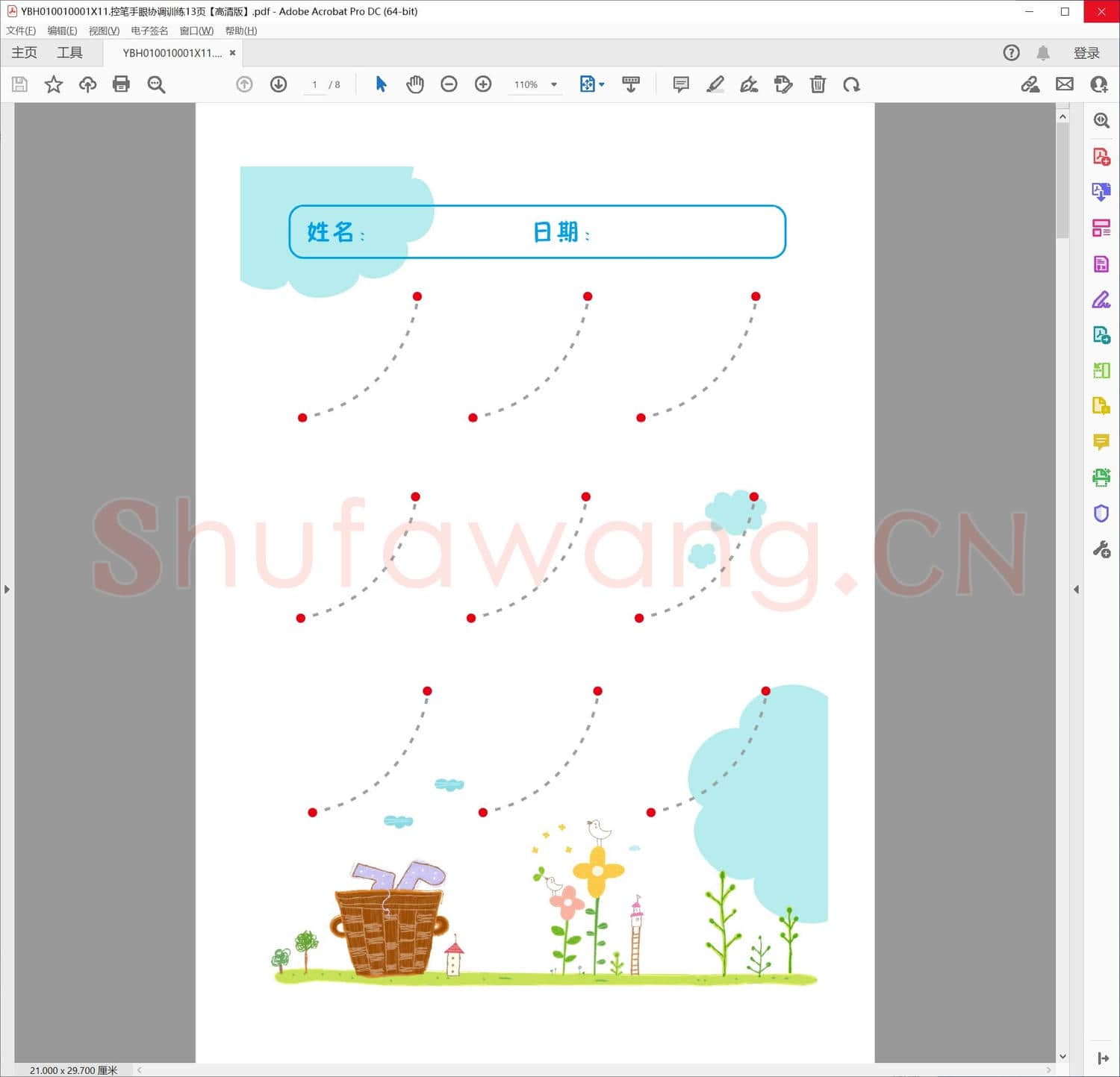Click vertical scrollbar up arrow
This screenshot has height=1077, width=1120.
(1063, 116)
